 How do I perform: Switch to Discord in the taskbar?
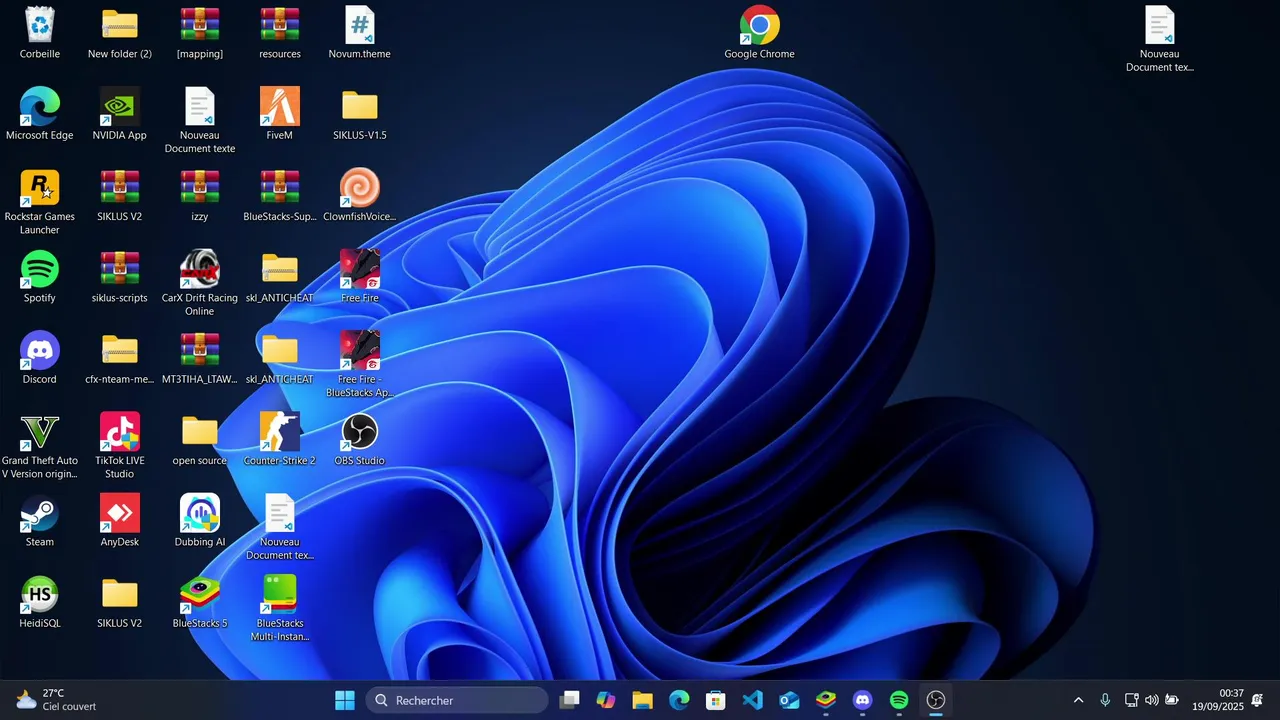[863, 700]
